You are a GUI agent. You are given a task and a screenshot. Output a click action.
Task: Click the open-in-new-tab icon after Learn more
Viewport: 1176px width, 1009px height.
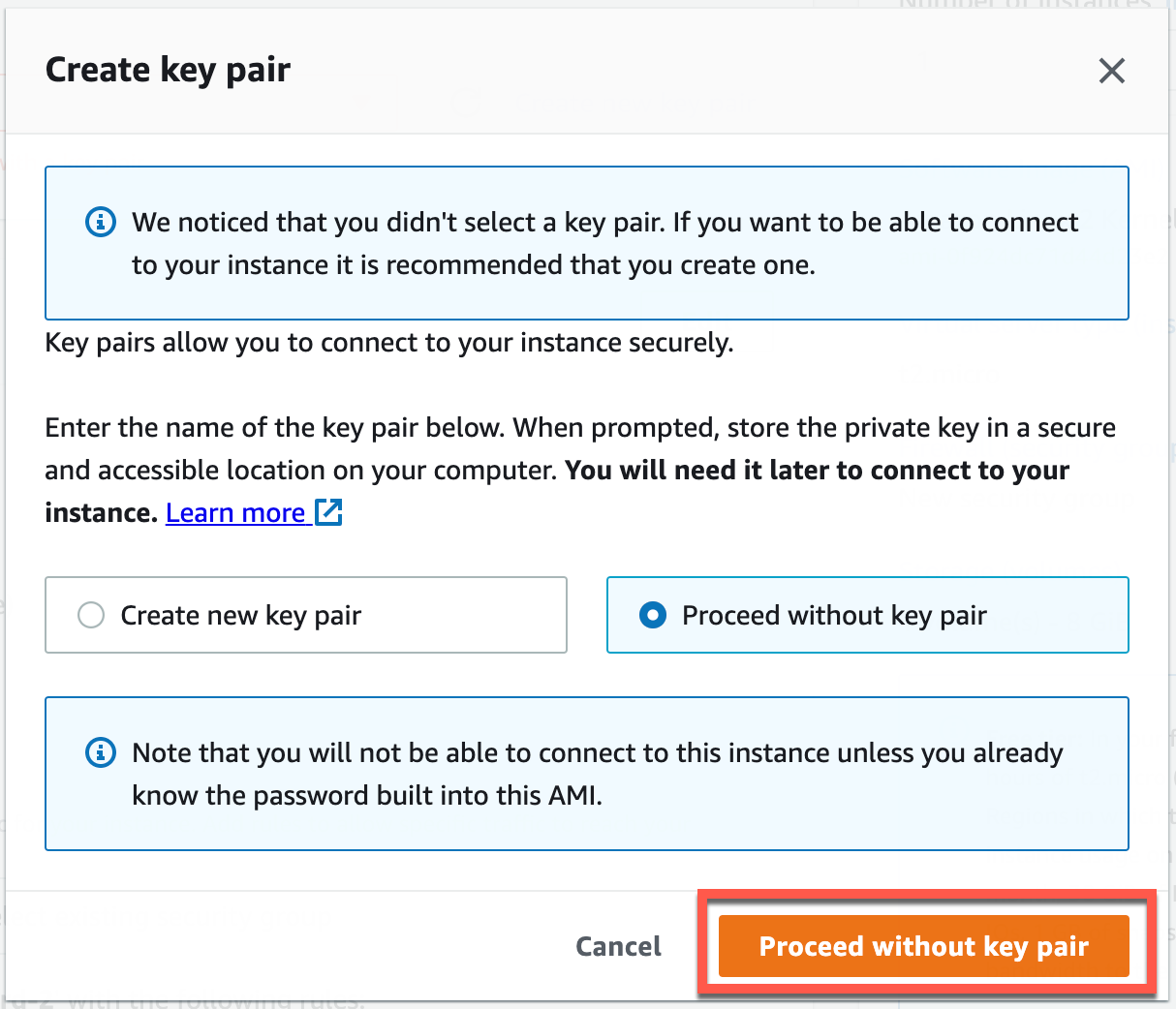click(329, 512)
